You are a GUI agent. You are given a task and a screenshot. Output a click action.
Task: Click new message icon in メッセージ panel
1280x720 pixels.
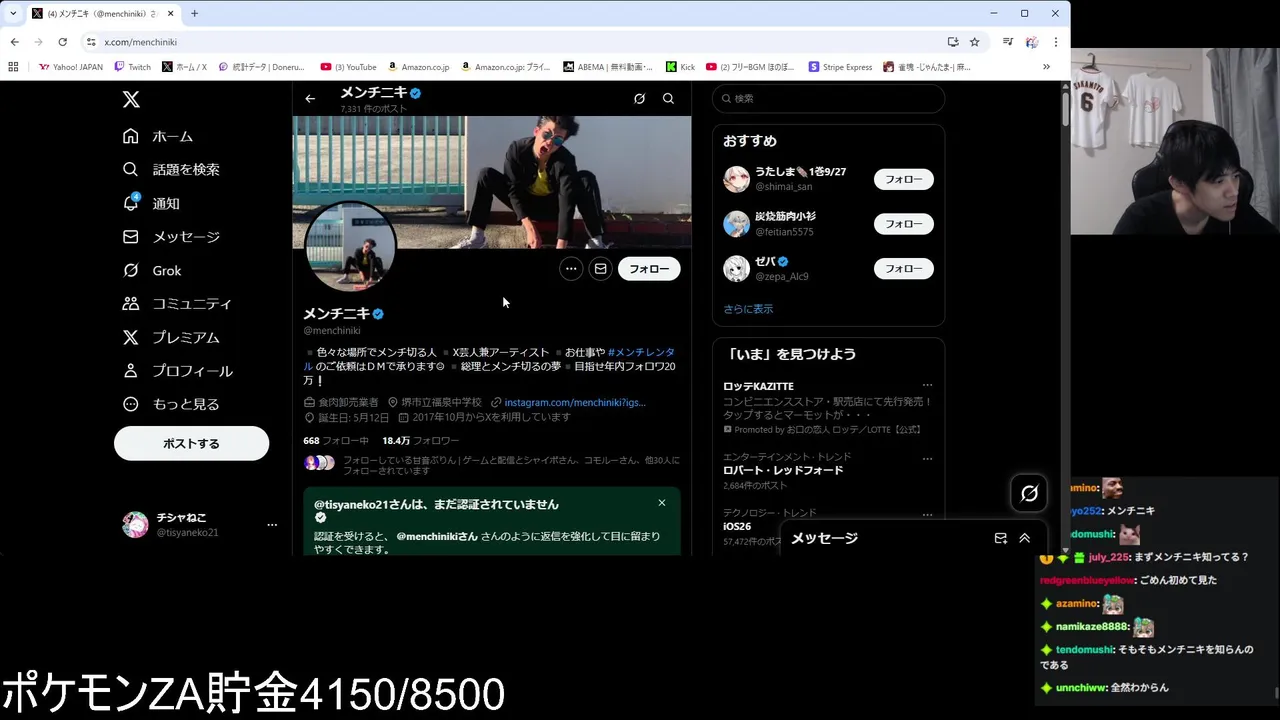pyautogui.click(x=1001, y=538)
